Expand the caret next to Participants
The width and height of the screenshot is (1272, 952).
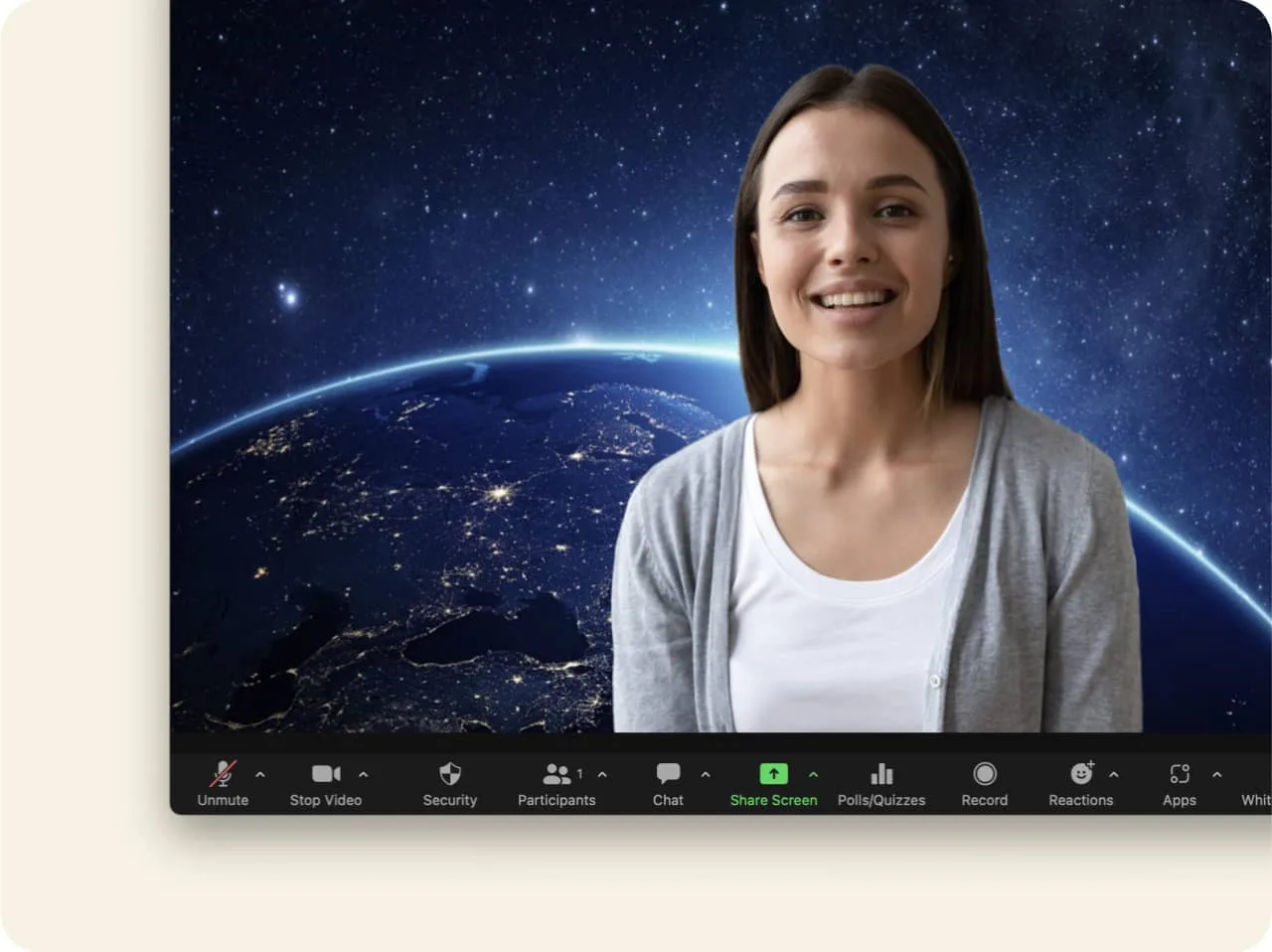click(602, 774)
